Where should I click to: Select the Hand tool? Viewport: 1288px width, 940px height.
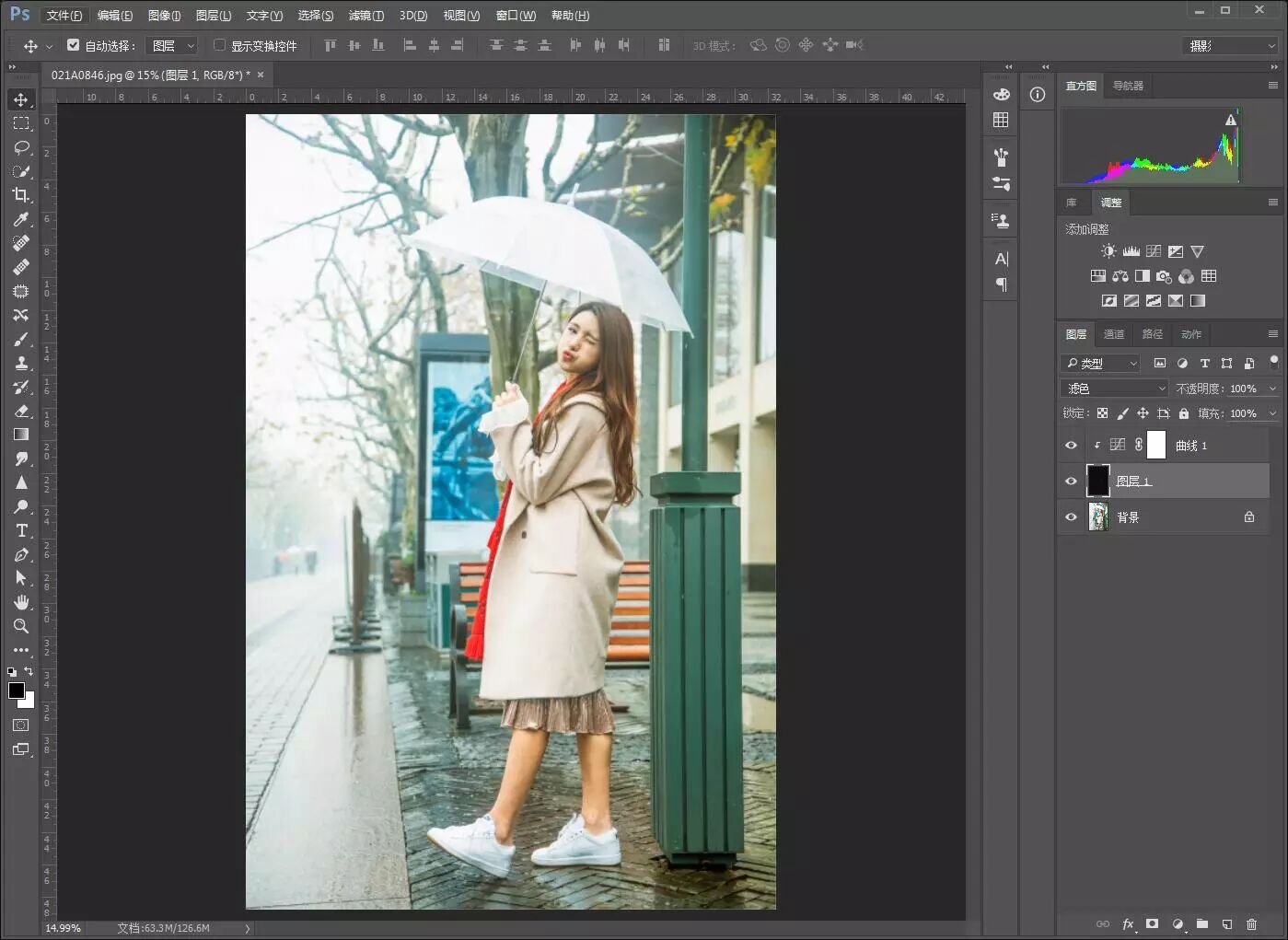click(21, 602)
